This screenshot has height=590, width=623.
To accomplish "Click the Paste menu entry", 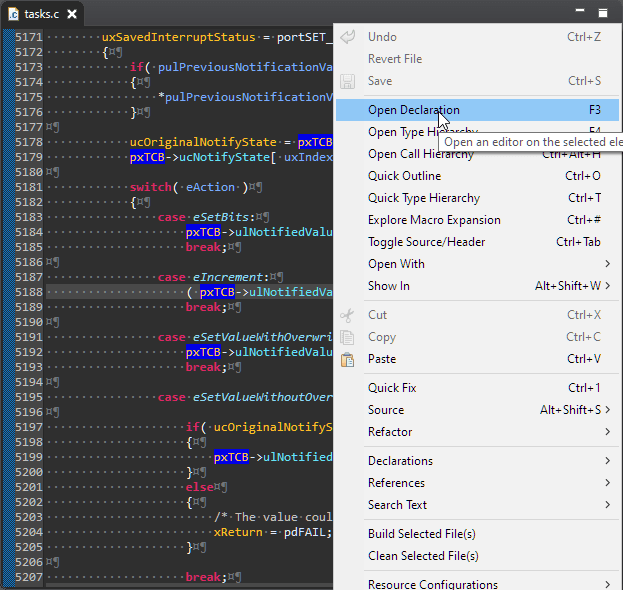I will (477, 359).
